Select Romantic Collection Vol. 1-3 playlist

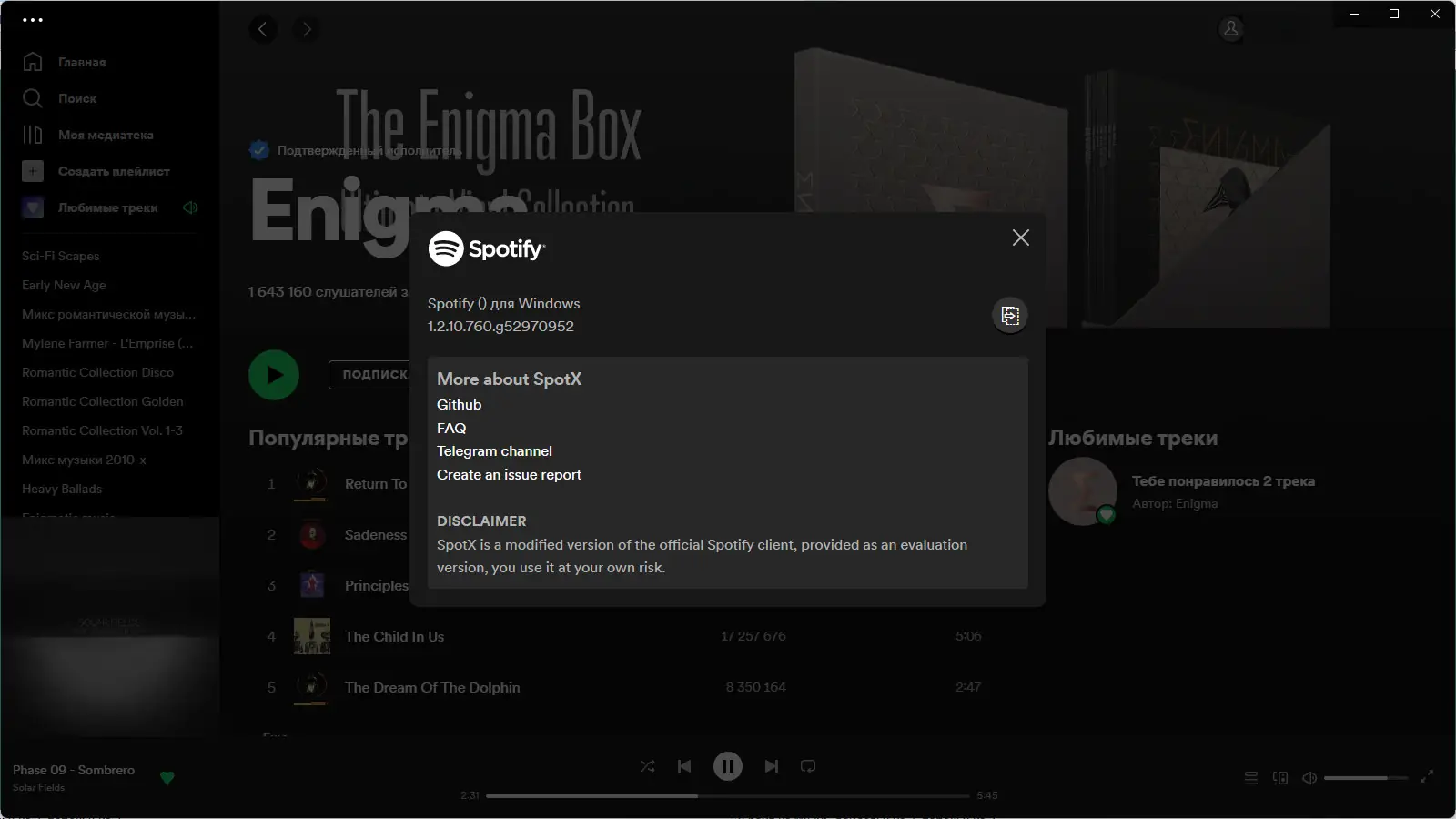[102, 430]
